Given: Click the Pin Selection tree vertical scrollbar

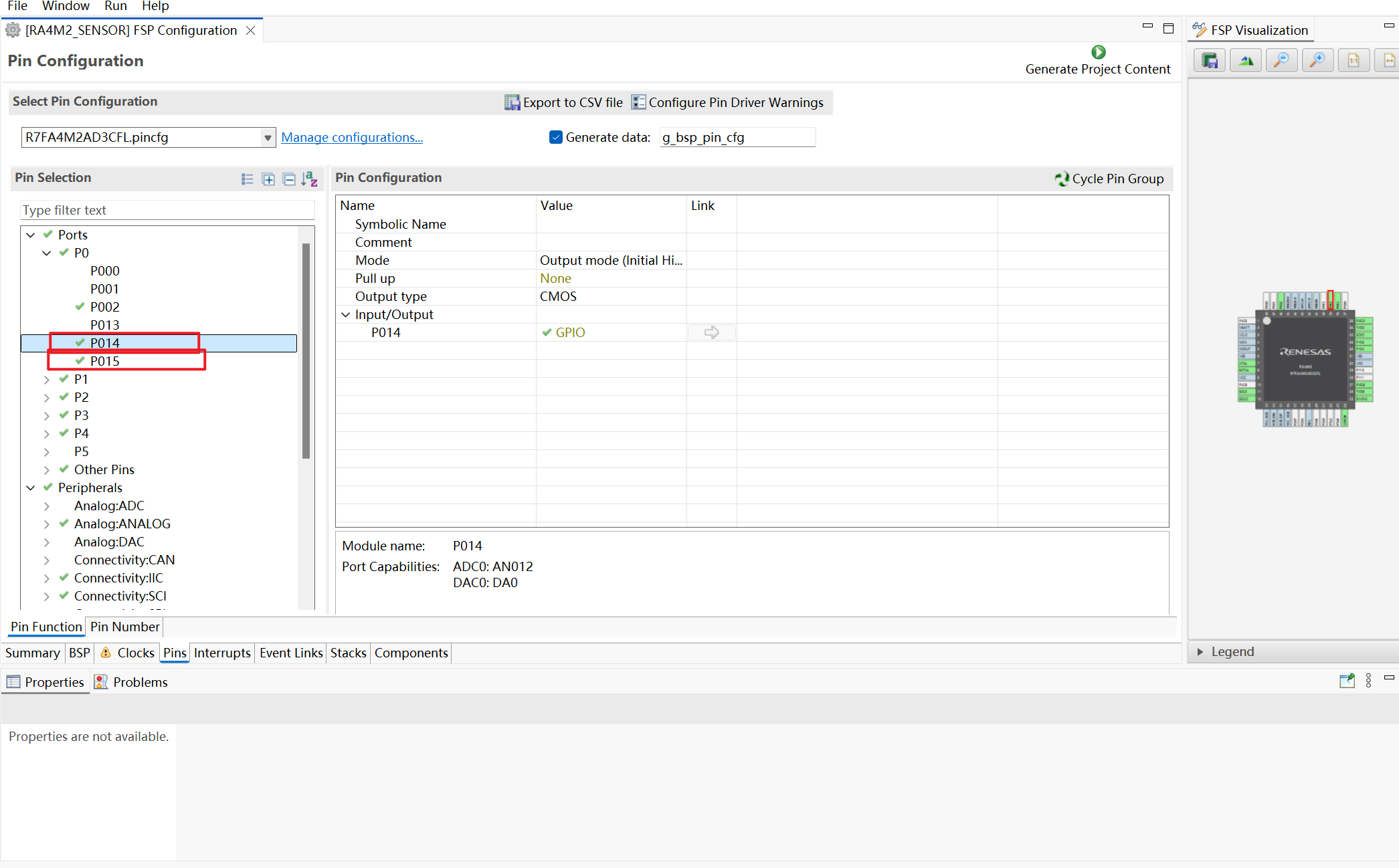Looking at the screenshot, I should tap(306, 351).
